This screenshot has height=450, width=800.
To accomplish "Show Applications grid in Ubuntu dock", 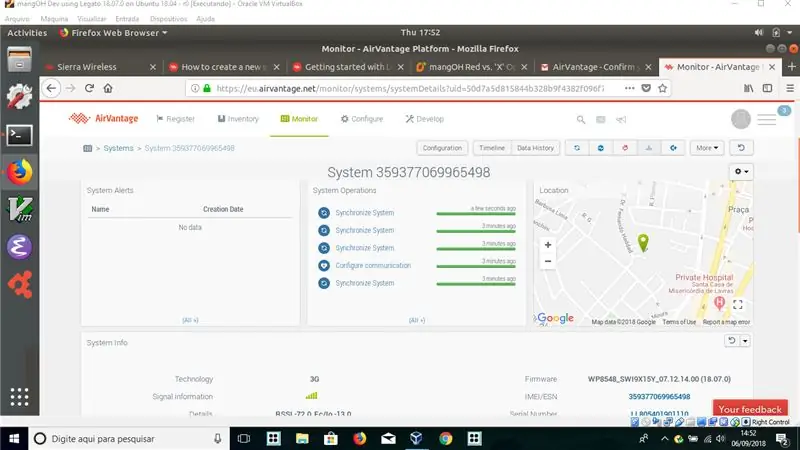I will tap(19, 396).
